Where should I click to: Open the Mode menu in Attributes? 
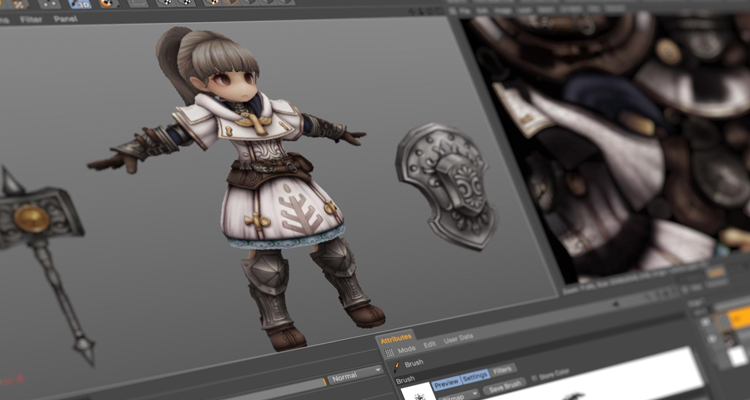pyautogui.click(x=407, y=349)
